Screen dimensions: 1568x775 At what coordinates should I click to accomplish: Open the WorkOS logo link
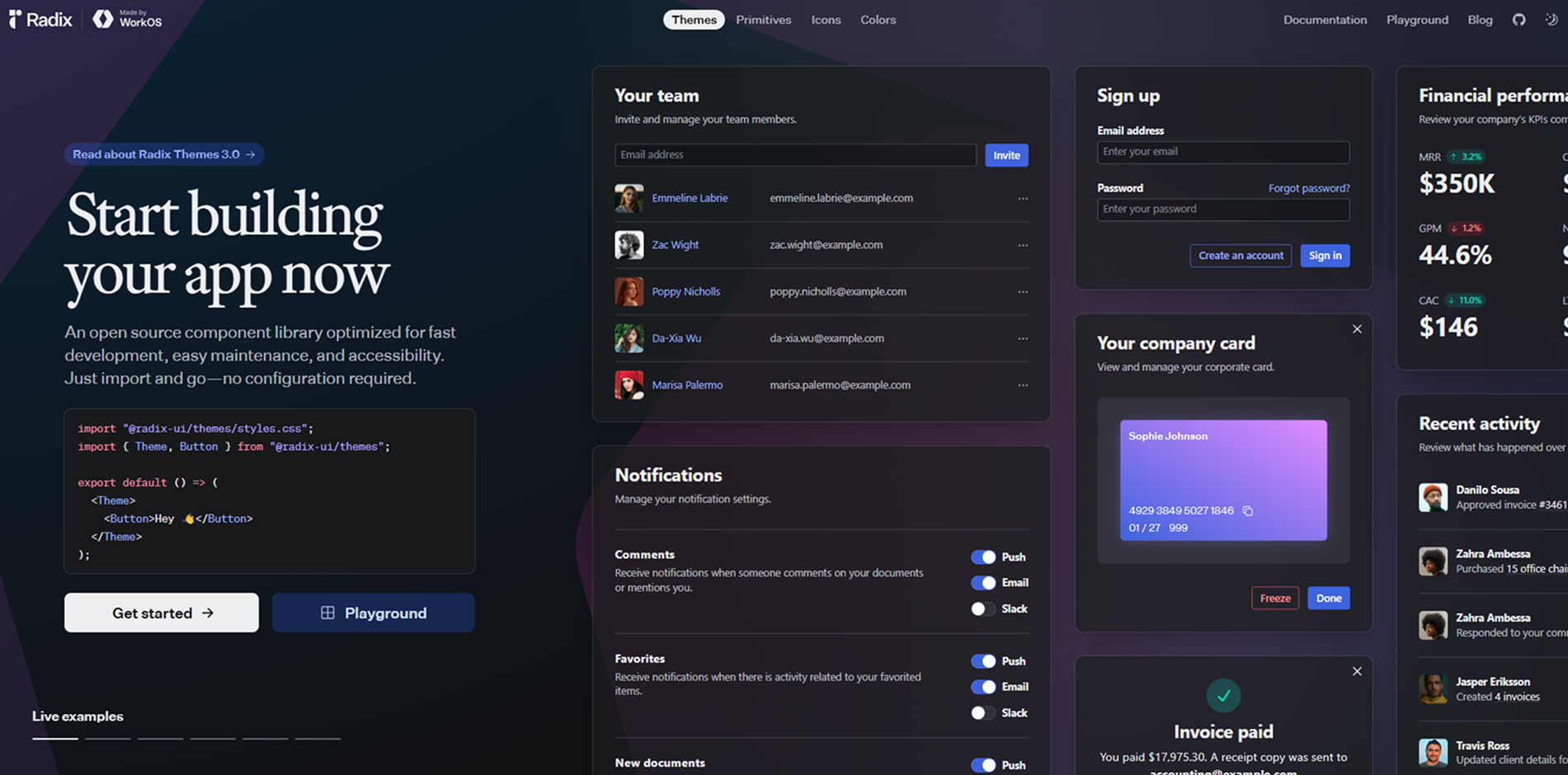tap(127, 19)
